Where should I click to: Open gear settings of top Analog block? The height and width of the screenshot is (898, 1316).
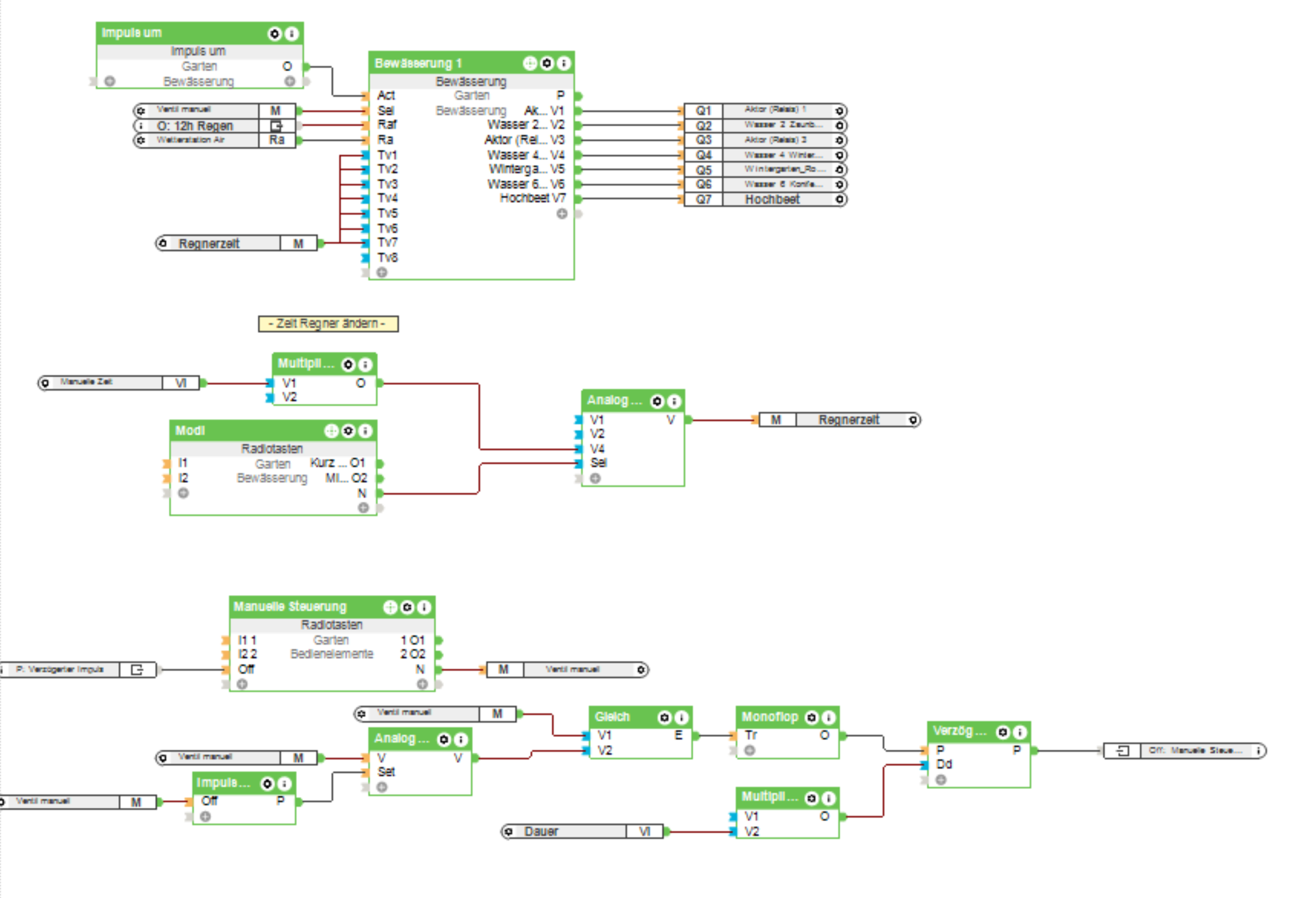(x=657, y=401)
